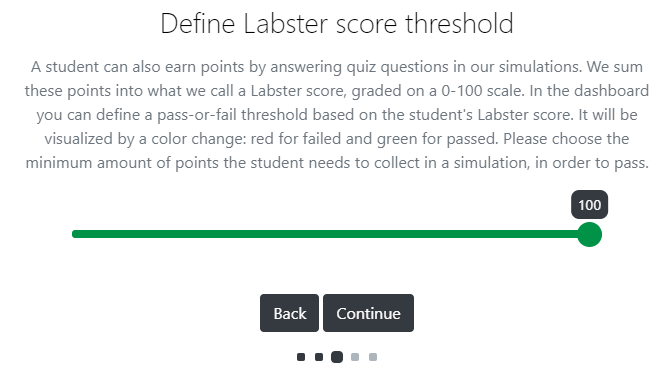The image size is (665, 372).
Task: Click the phrase green for passed
Action: pos(437,139)
